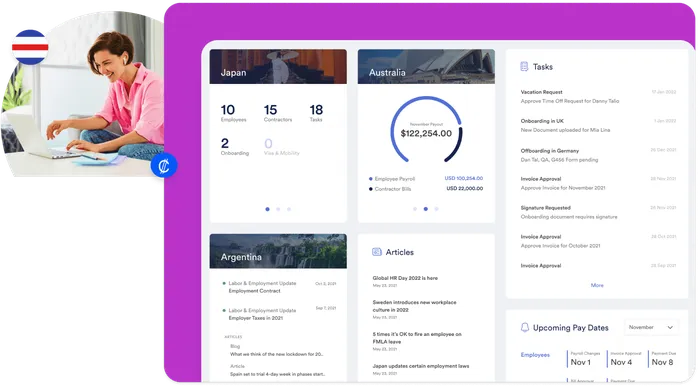Image resolution: width=698 pixels, height=386 pixels.
Task: Click the Employee Payroll USD 100,254.00 amount
Action: (463, 178)
